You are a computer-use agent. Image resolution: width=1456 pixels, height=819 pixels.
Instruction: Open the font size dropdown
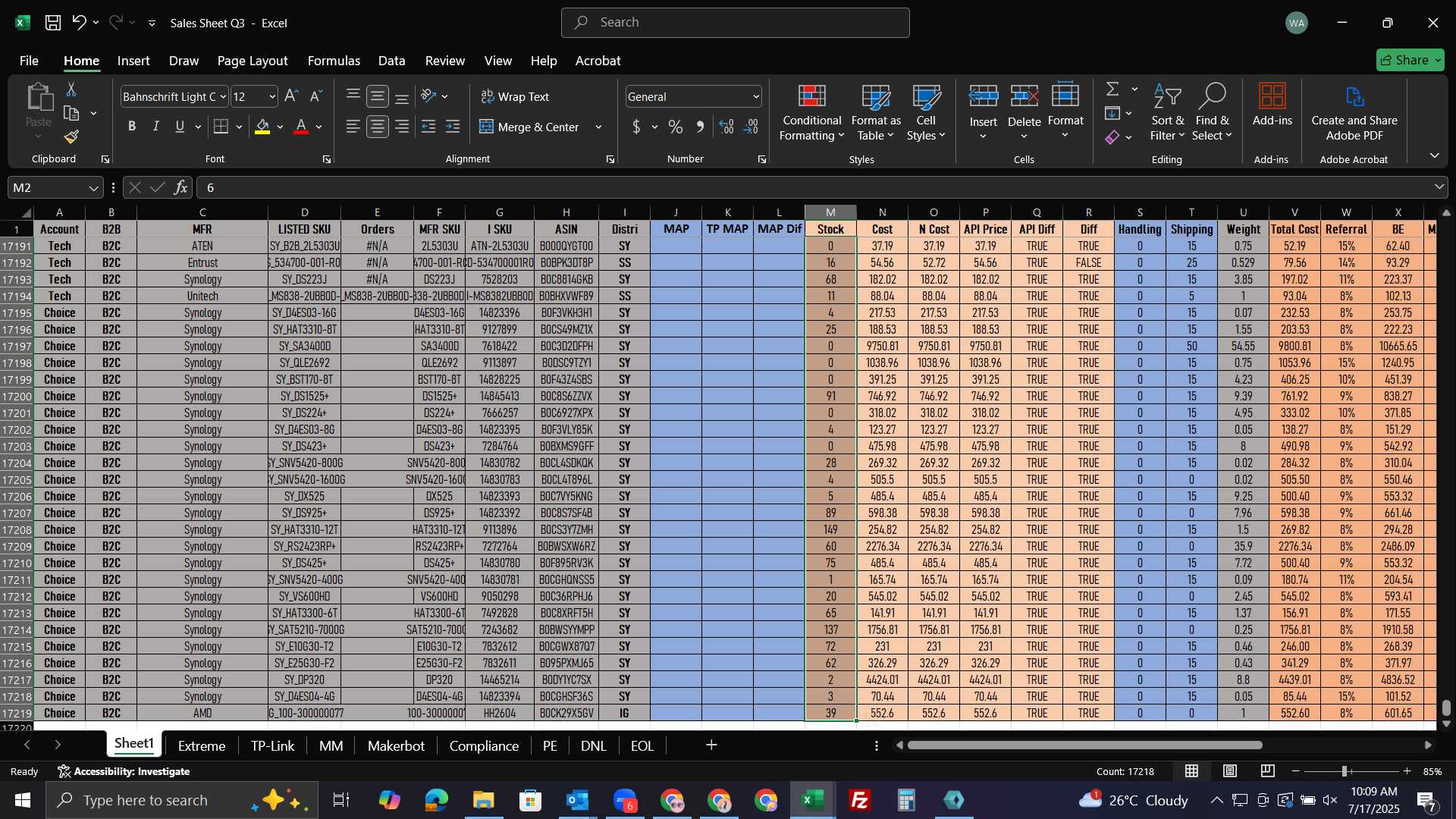(272, 97)
